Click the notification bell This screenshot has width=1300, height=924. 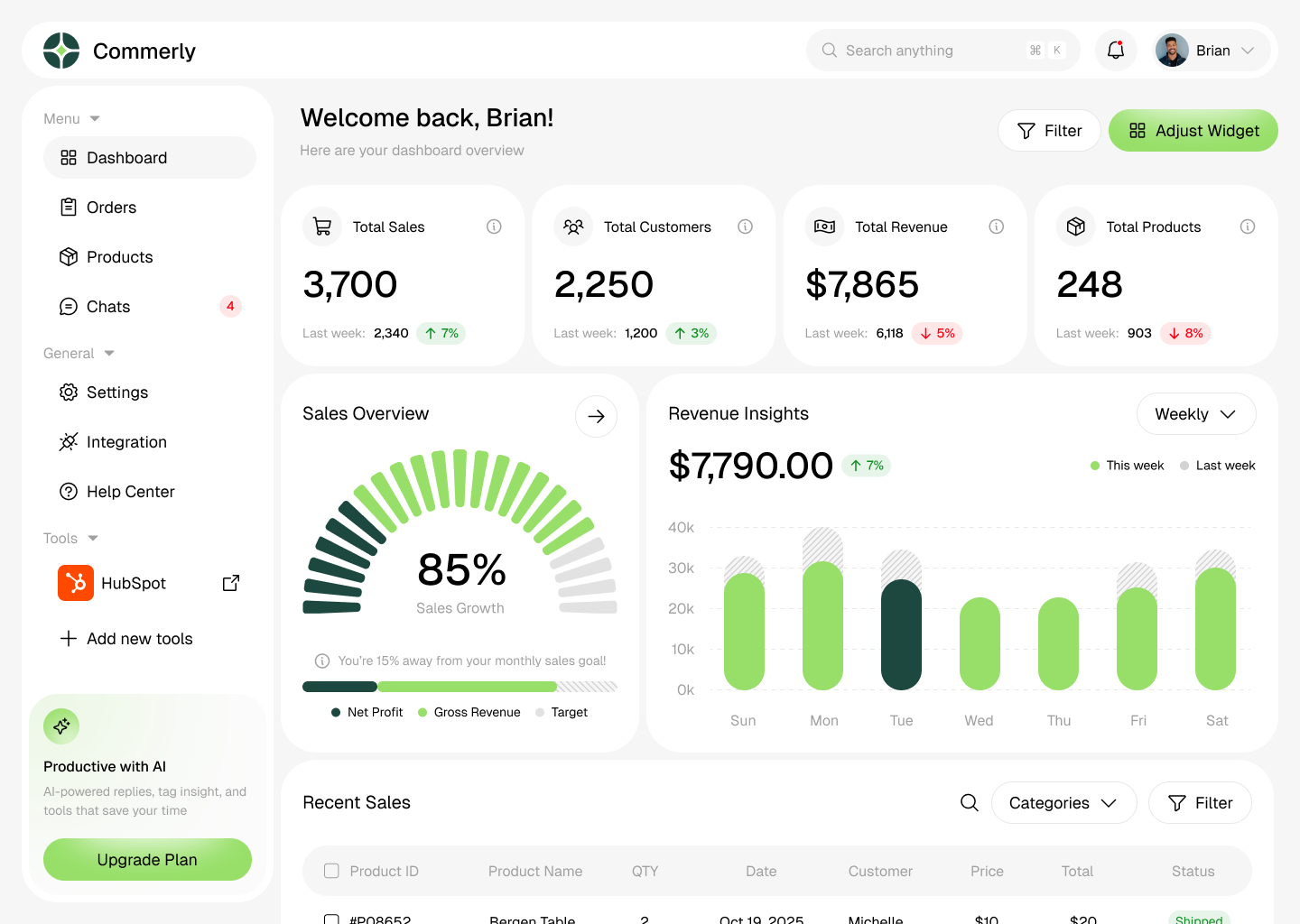[1115, 51]
